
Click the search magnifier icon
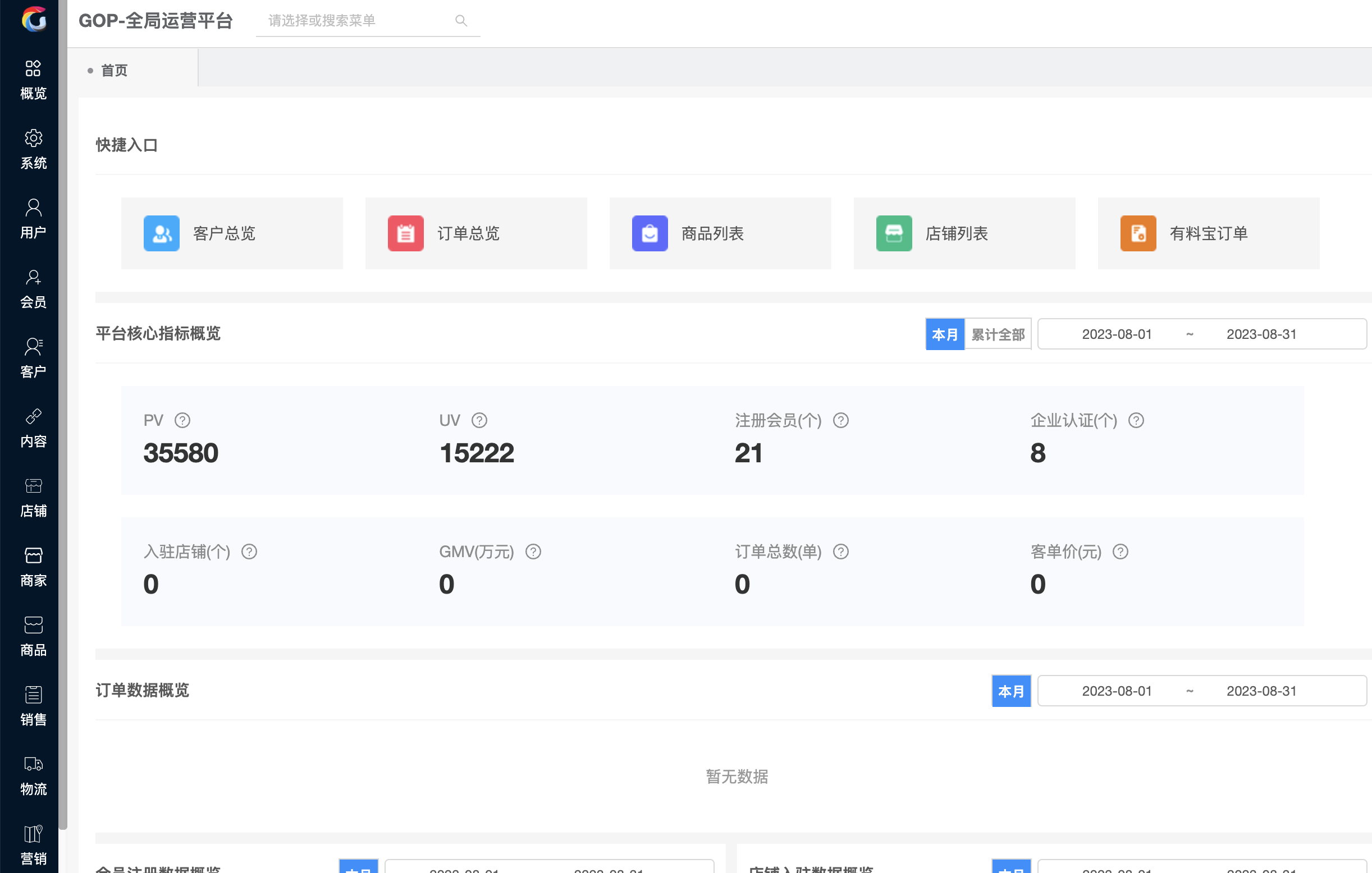(x=461, y=21)
